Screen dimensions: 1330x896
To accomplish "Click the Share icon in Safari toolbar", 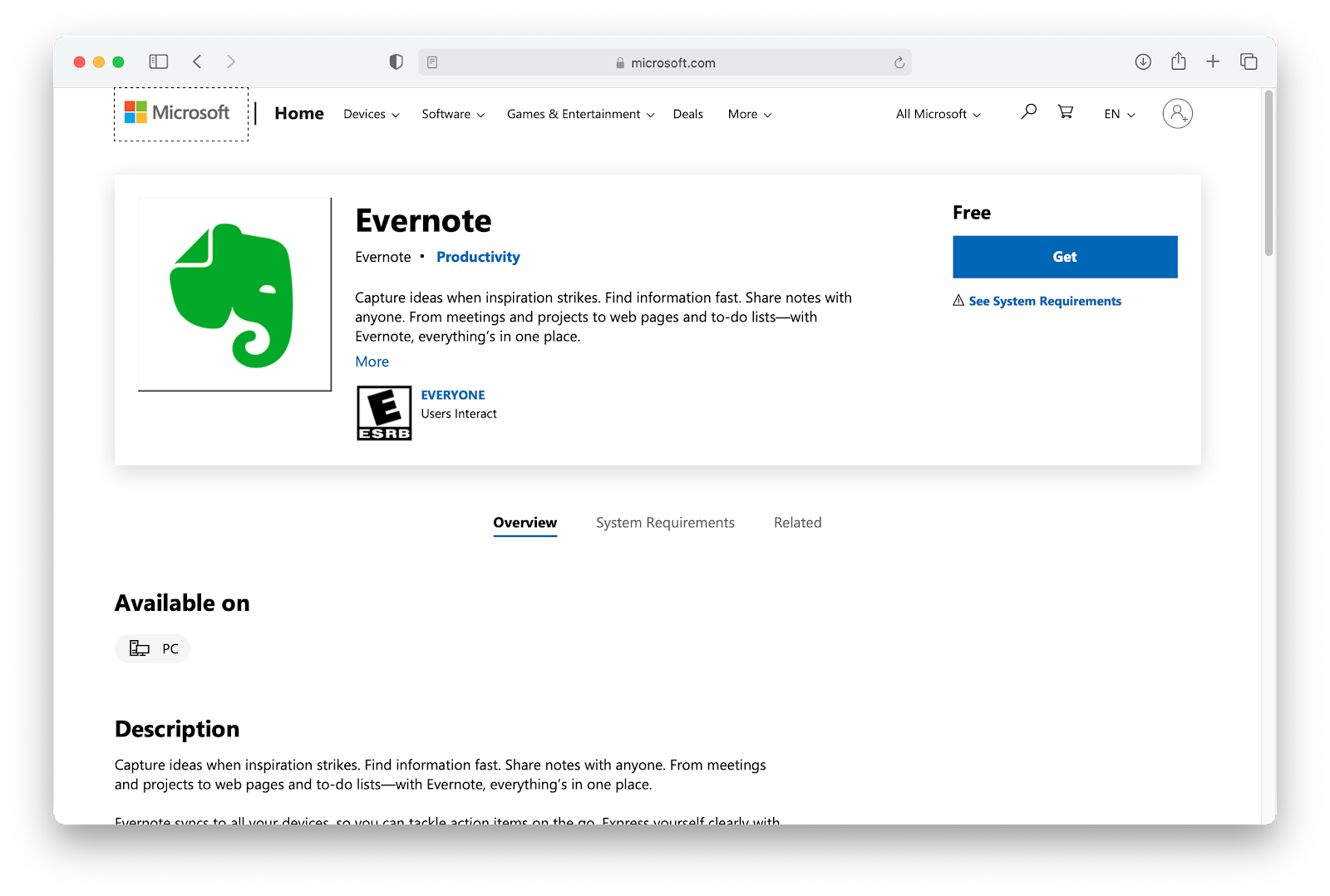I will (1178, 61).
